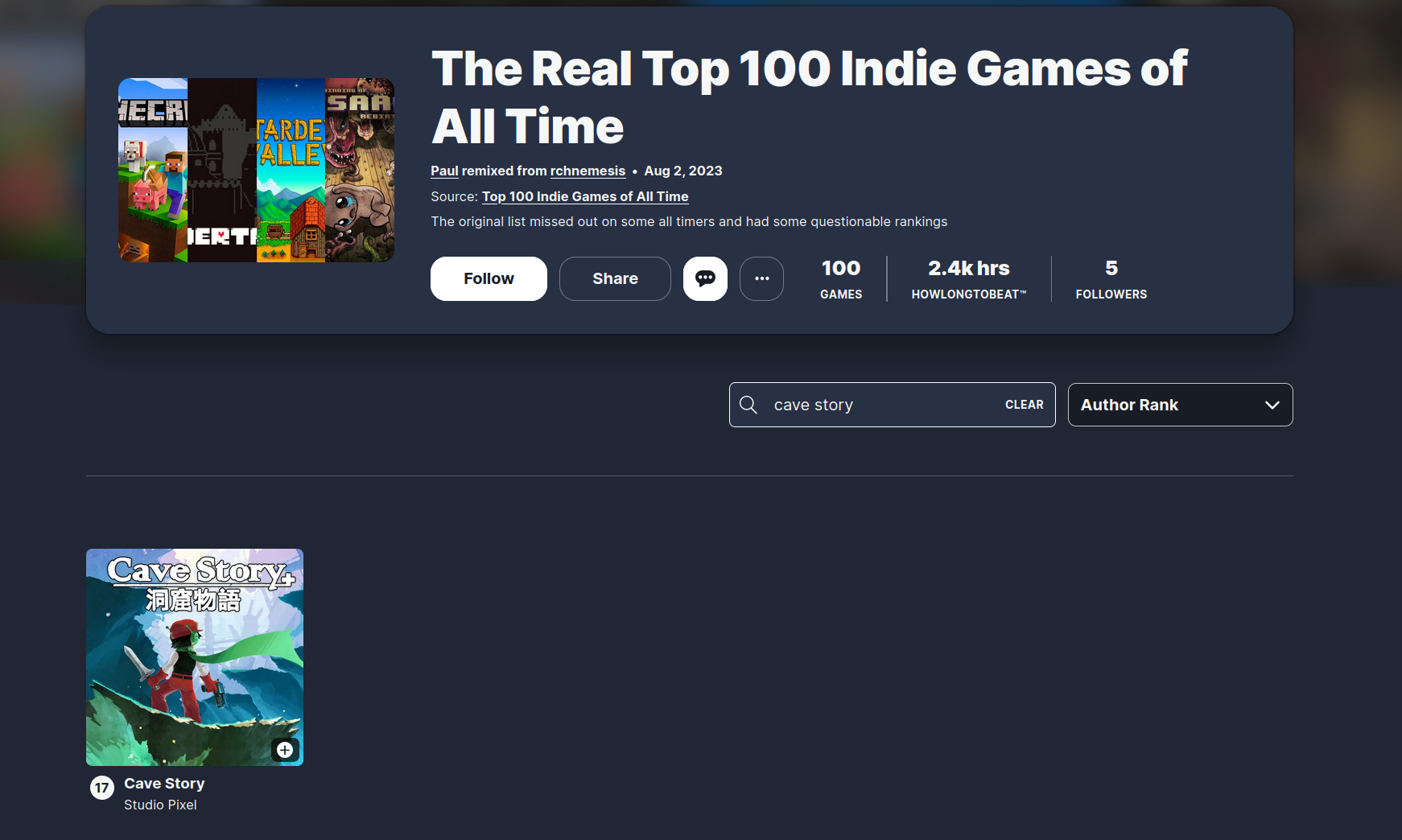The width and height of the screenshot is (1402, 840).
Task: Click the 2.4k hrs HowLongToBeat stat
Action: point(969,279)
